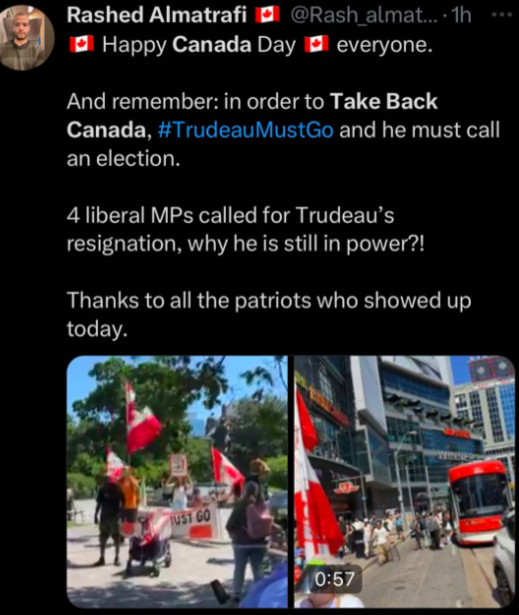Click the "an election." text line
Viewport: 519px width, 615px height.
pyautogui.click(x=123, y=158)
